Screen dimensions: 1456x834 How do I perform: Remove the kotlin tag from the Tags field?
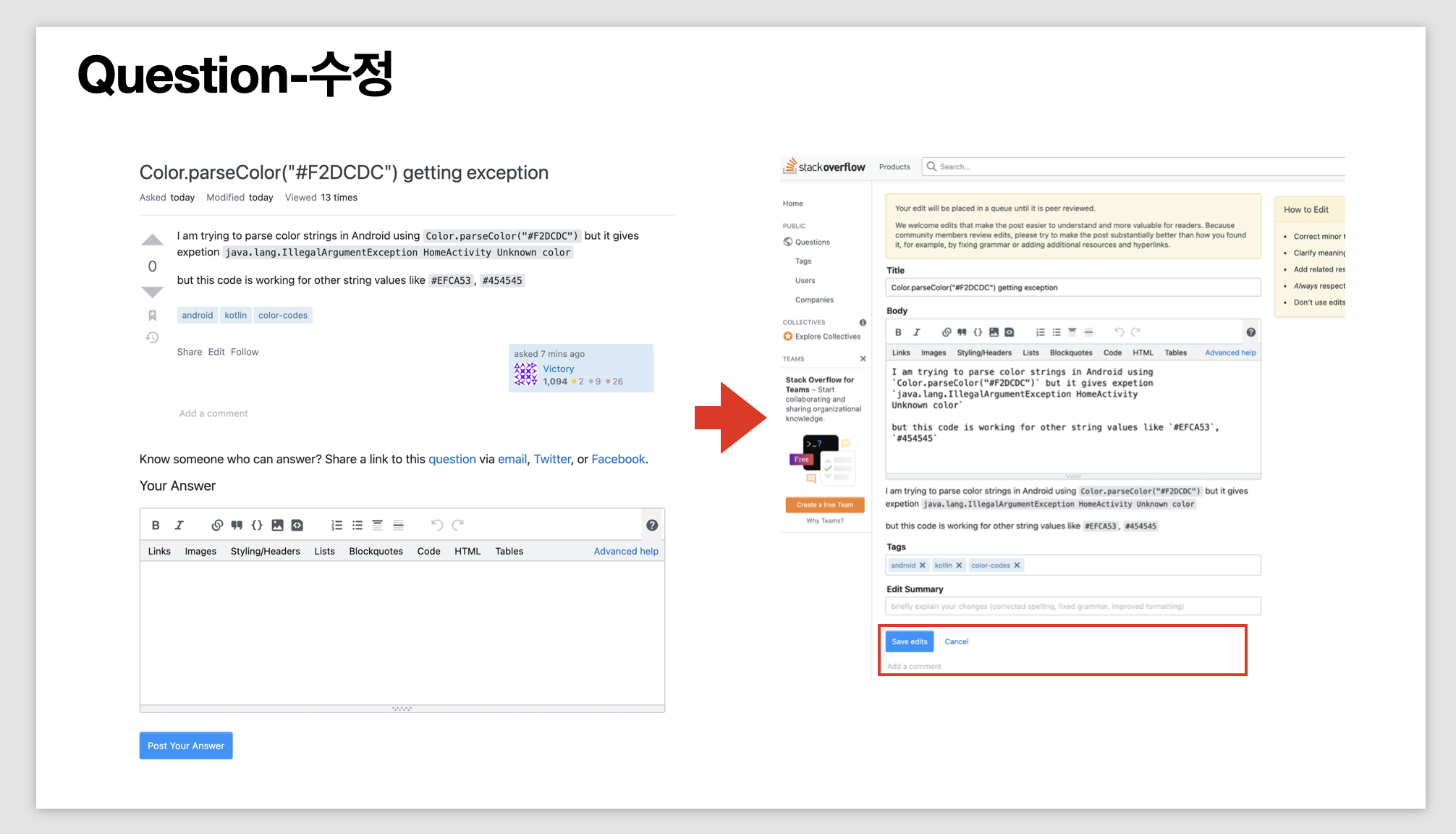(x=959, y=565)
